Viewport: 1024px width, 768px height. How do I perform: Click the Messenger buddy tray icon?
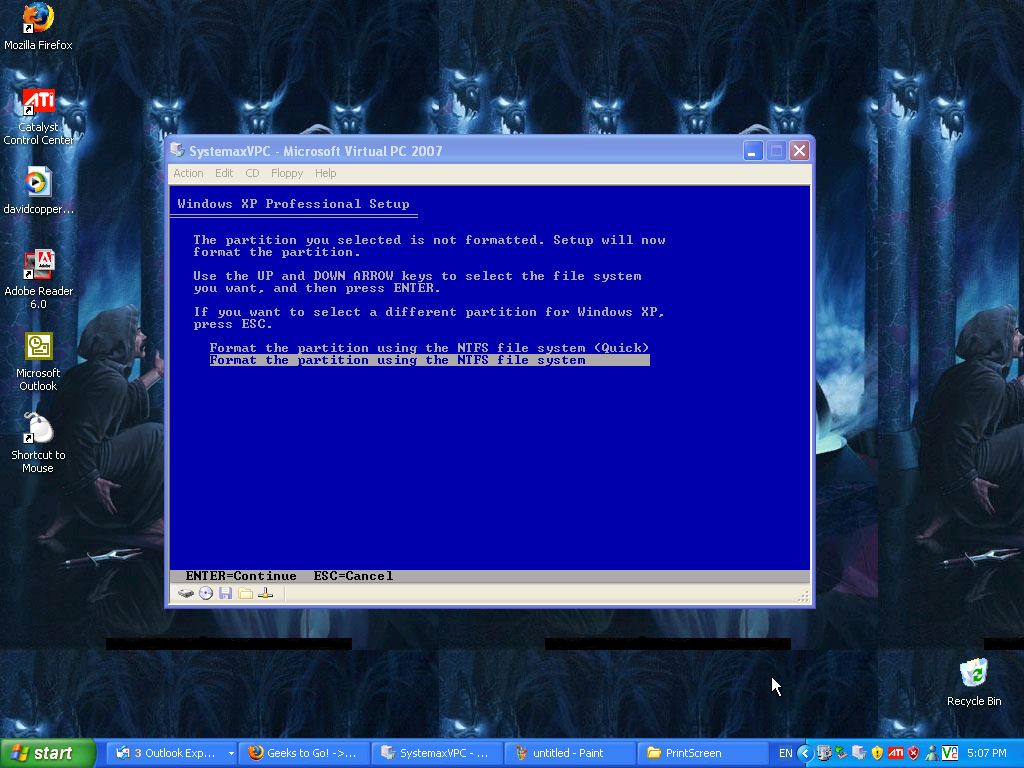tap(931, 753)
